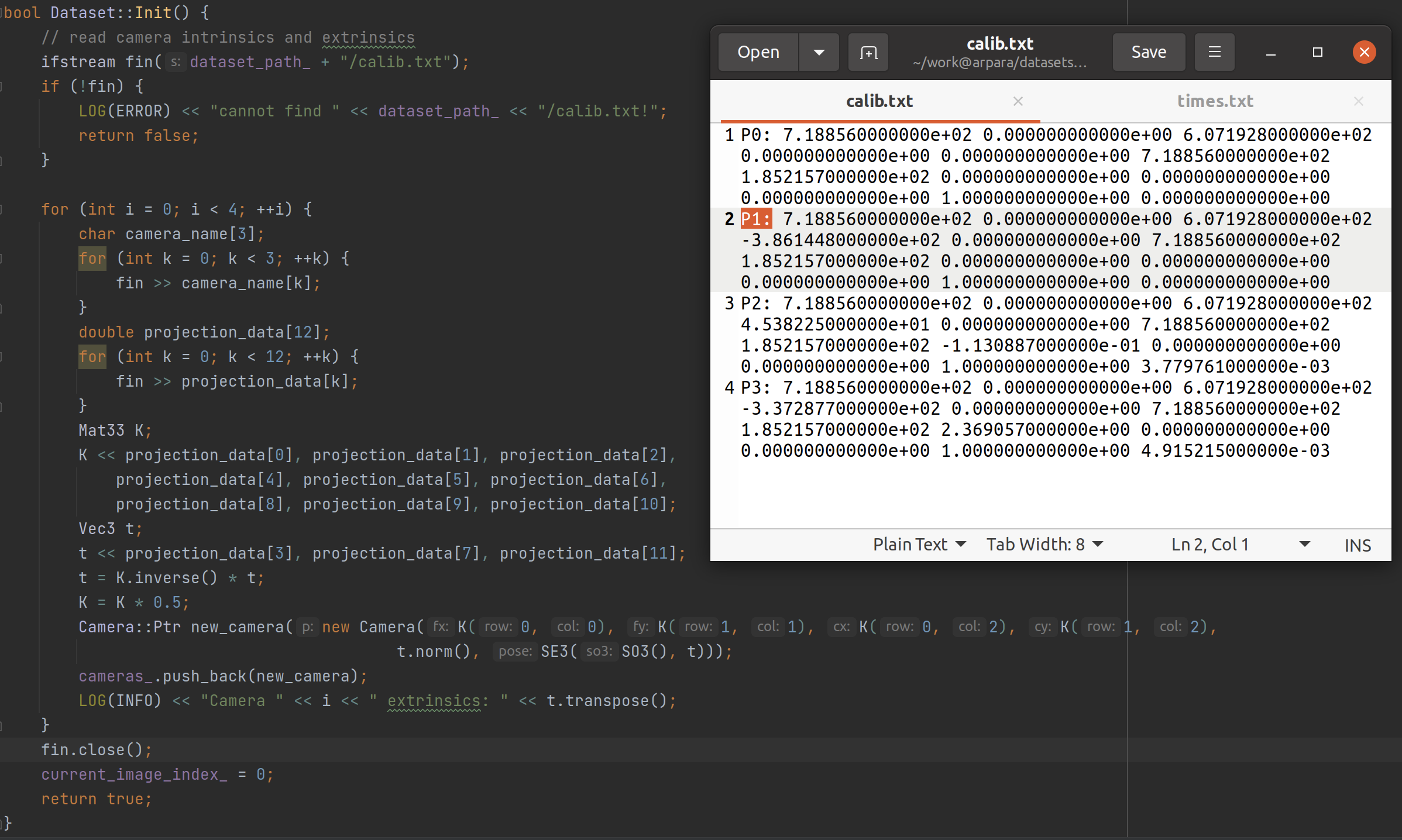Click the hamburger menu icon in editor
This screenshot has width=1402, height=840.
(x=1214, y=50)
